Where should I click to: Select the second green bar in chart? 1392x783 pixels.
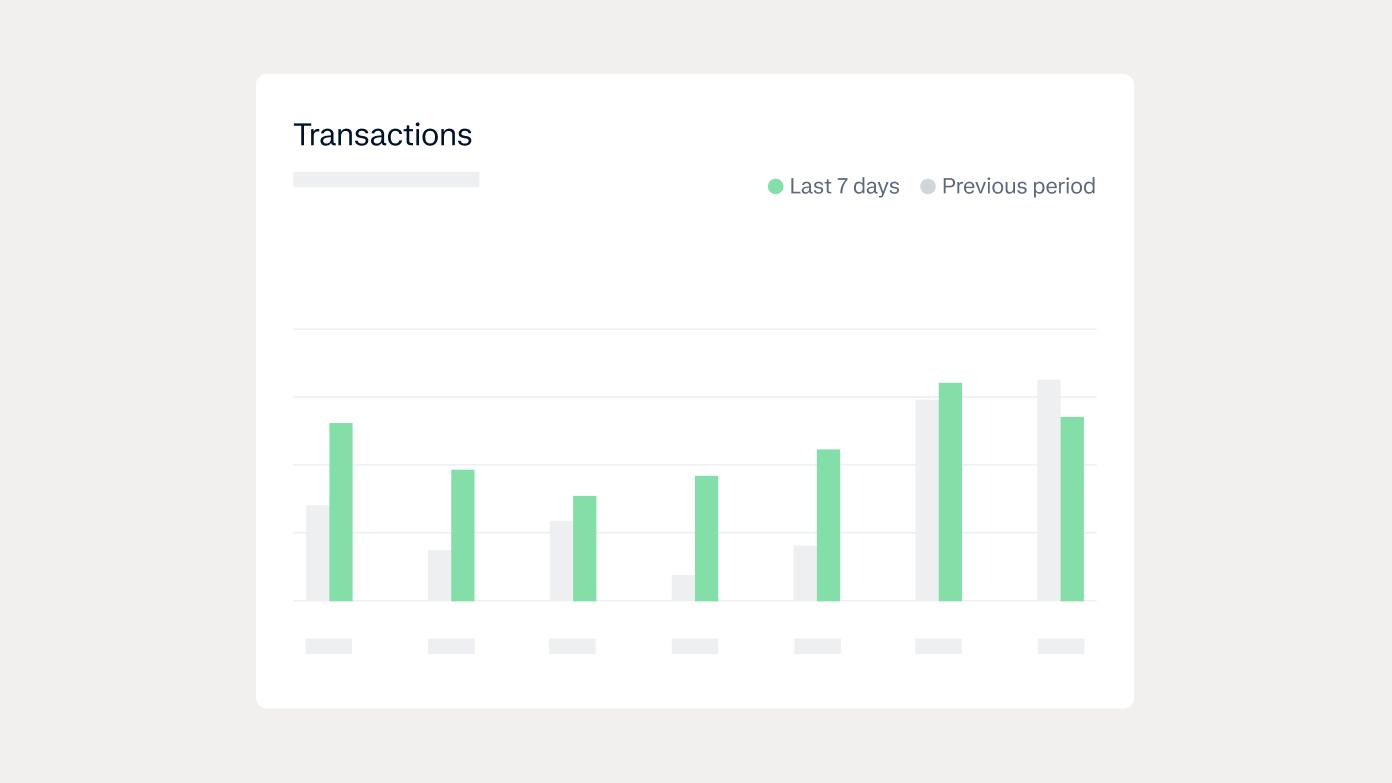coord(463,535)
